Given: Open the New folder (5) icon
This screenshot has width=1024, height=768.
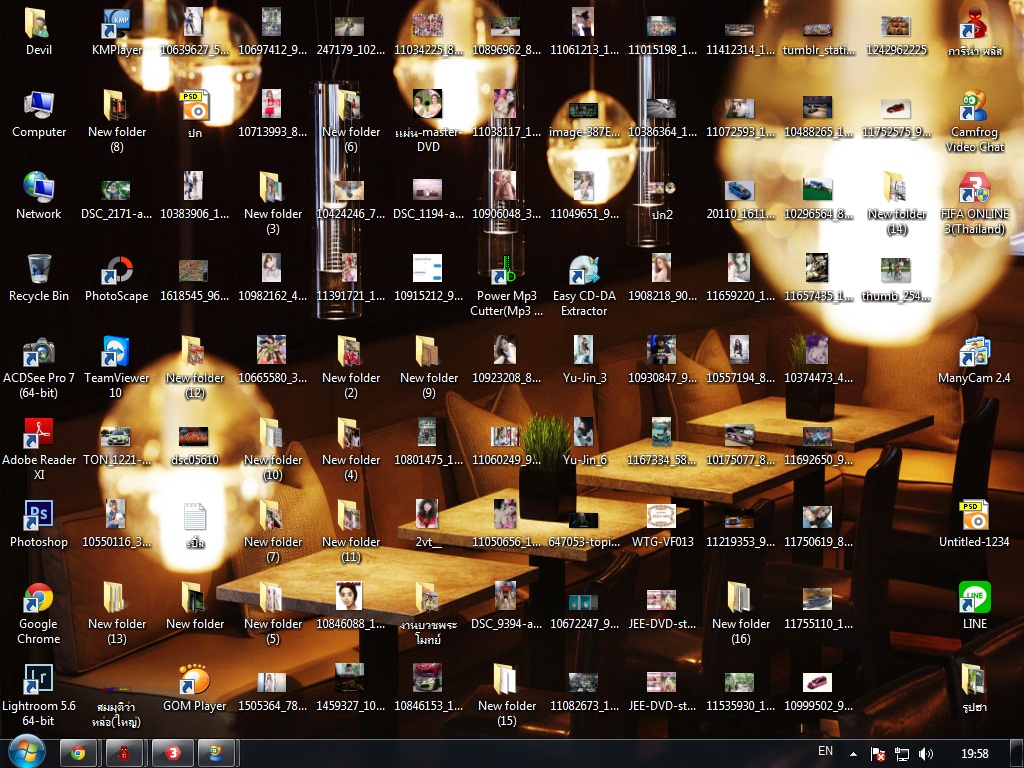Looking at the screenshot, I should point(272,614).
